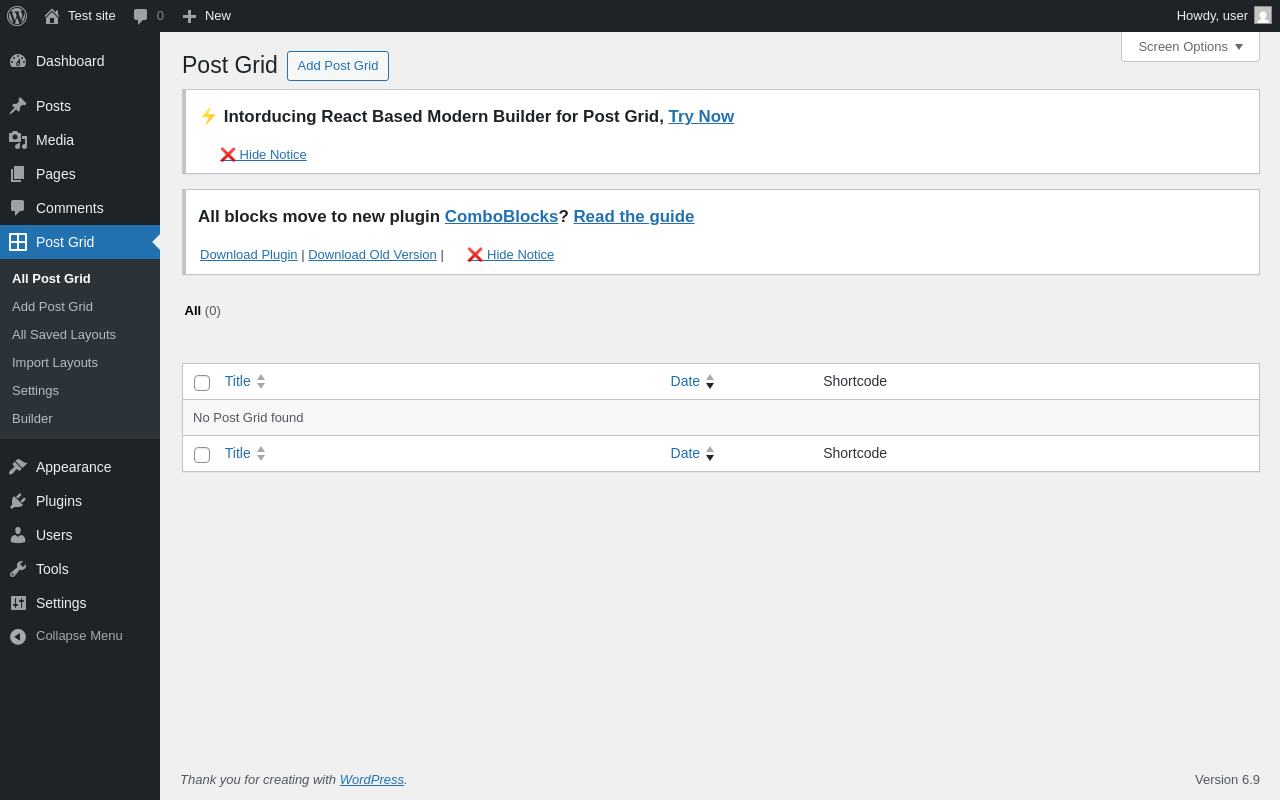Open Import Layouts submenu item
The height and width of the screenshot is (800, 1280).
pyautogui.click(x=55, y=362)
